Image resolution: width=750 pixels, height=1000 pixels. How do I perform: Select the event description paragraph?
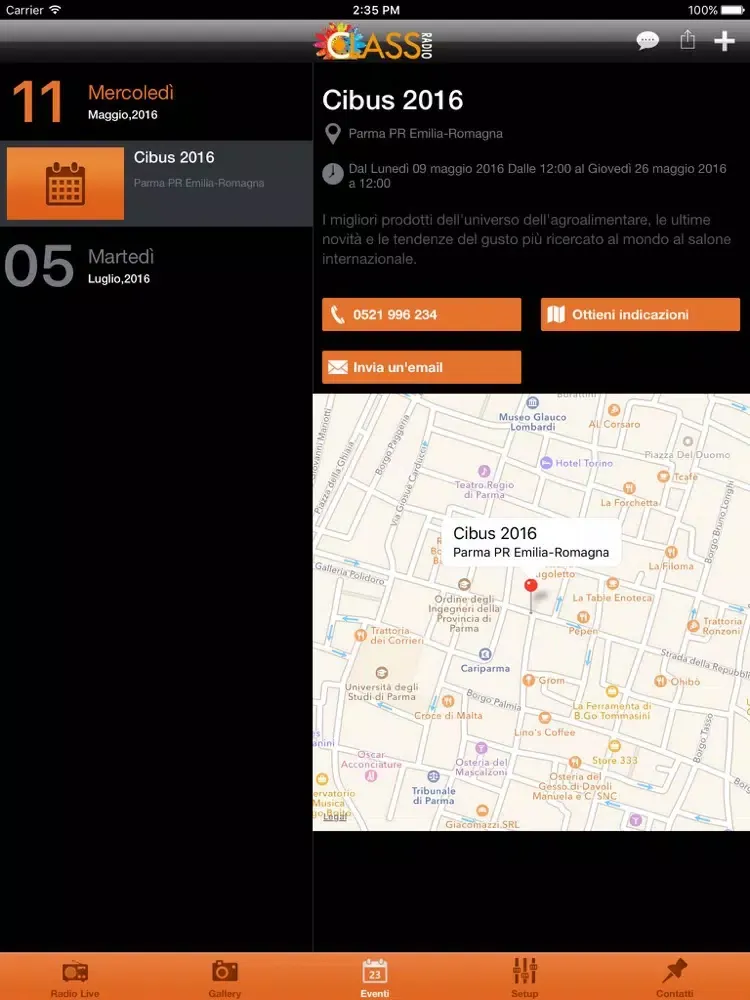coord(526,240)
